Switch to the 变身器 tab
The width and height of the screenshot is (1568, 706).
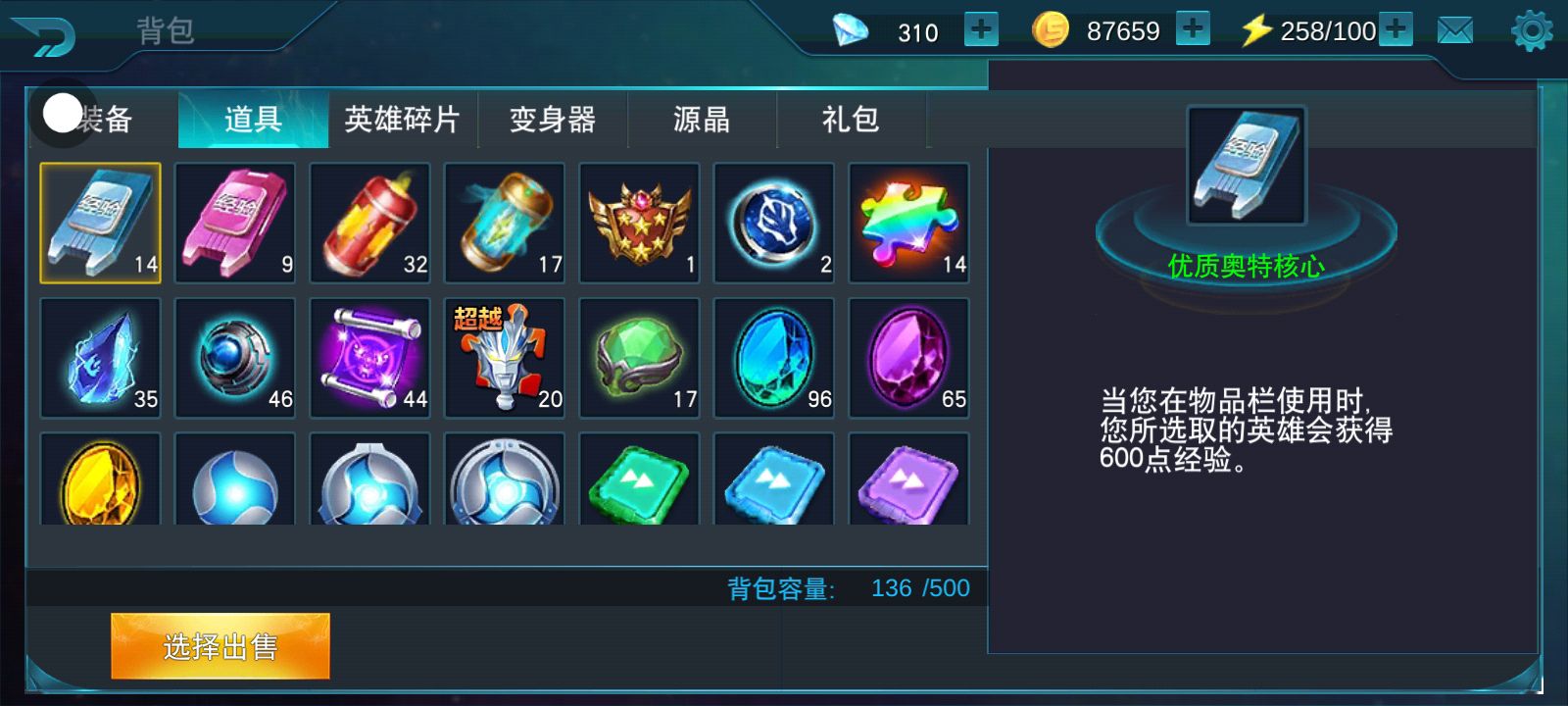553,120
